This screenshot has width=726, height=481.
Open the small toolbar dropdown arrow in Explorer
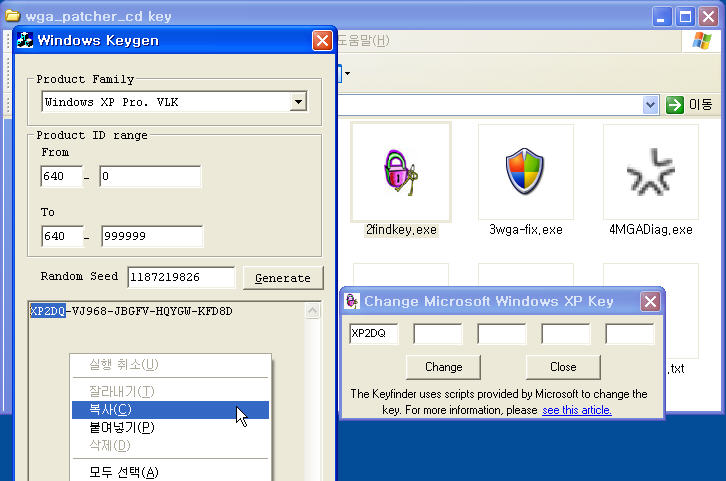[x=347, y=74]
